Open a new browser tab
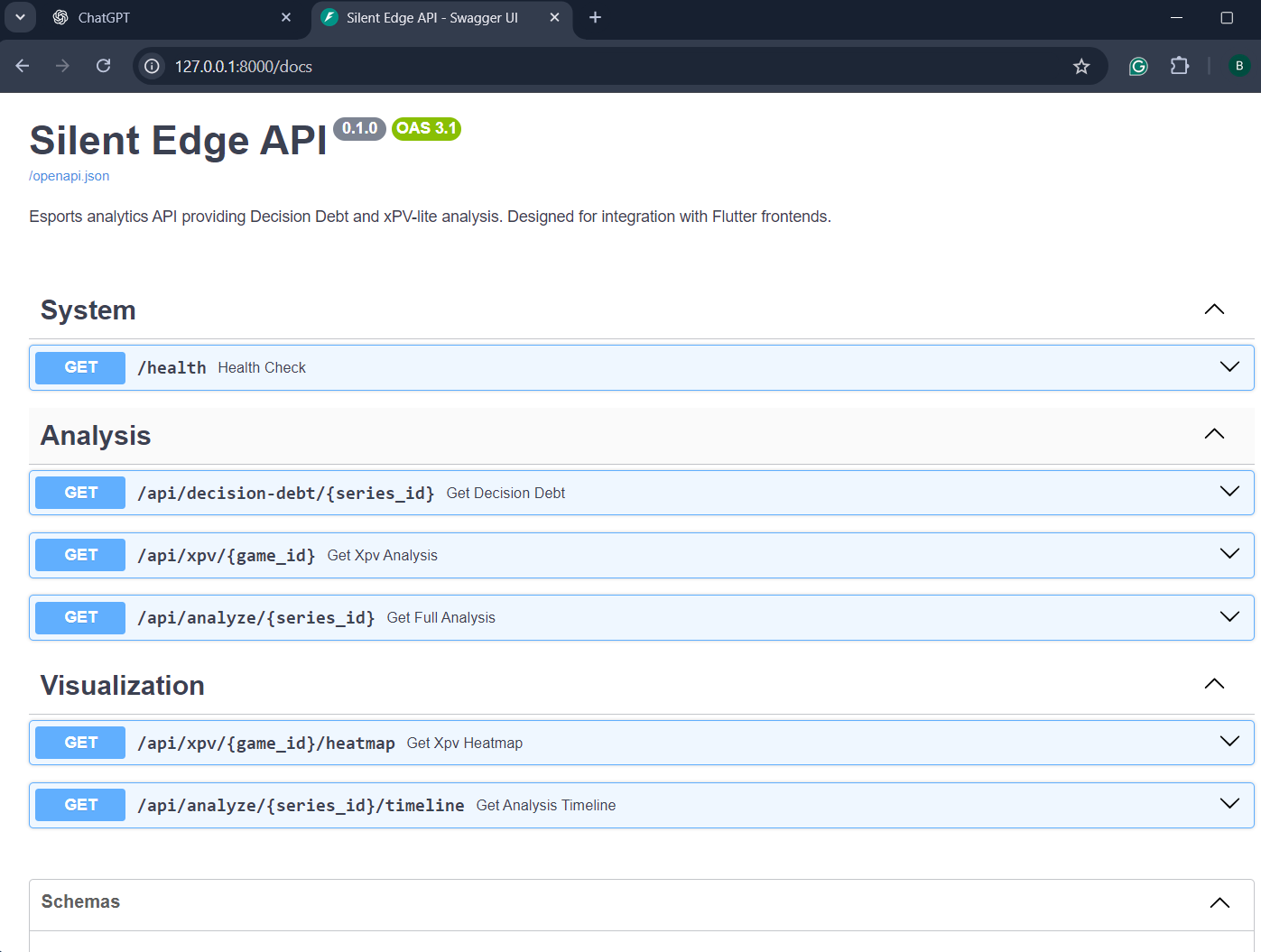The height and width of the screenshot is (952, 1261). coord(595,17)
